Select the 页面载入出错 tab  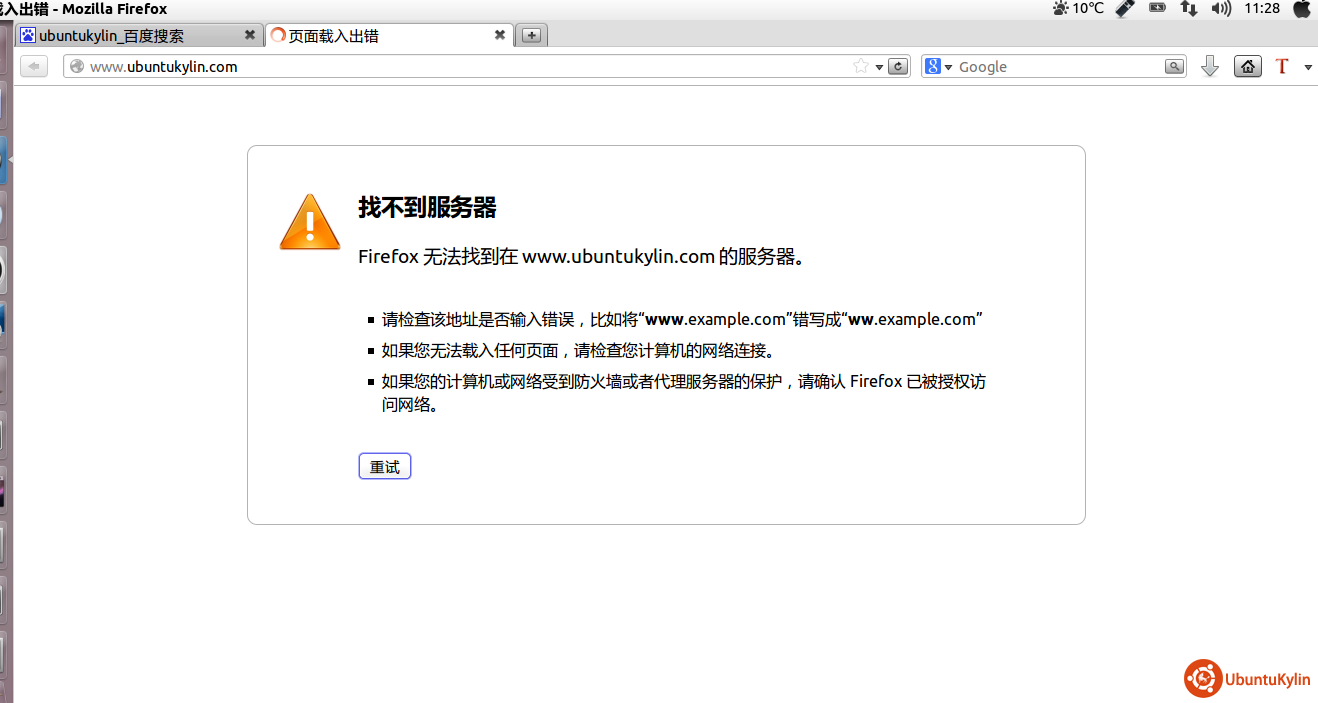click(380, 36)
